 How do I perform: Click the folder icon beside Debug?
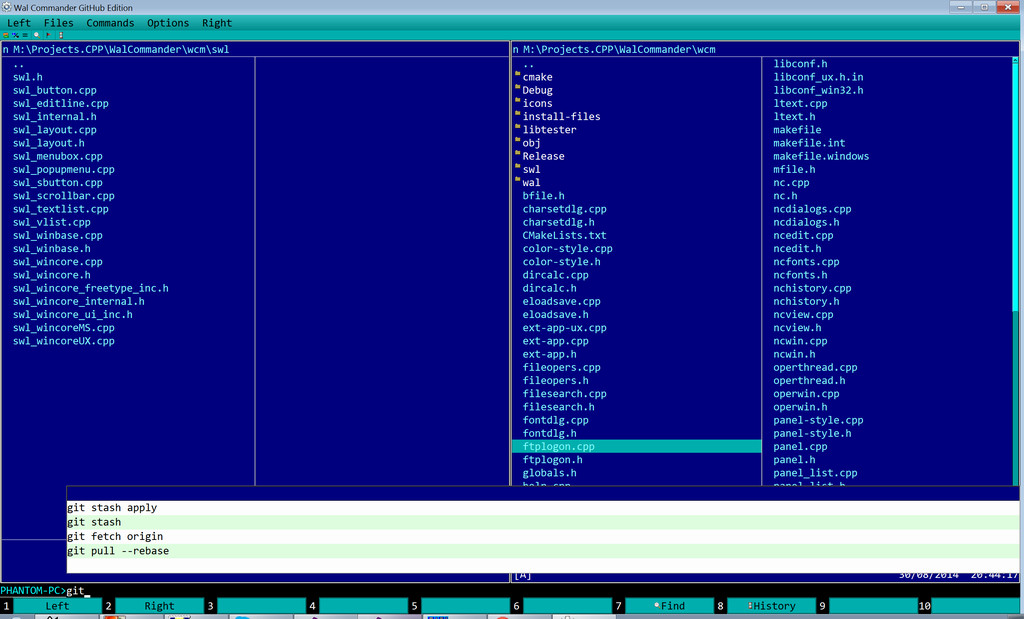coord(517,87)
